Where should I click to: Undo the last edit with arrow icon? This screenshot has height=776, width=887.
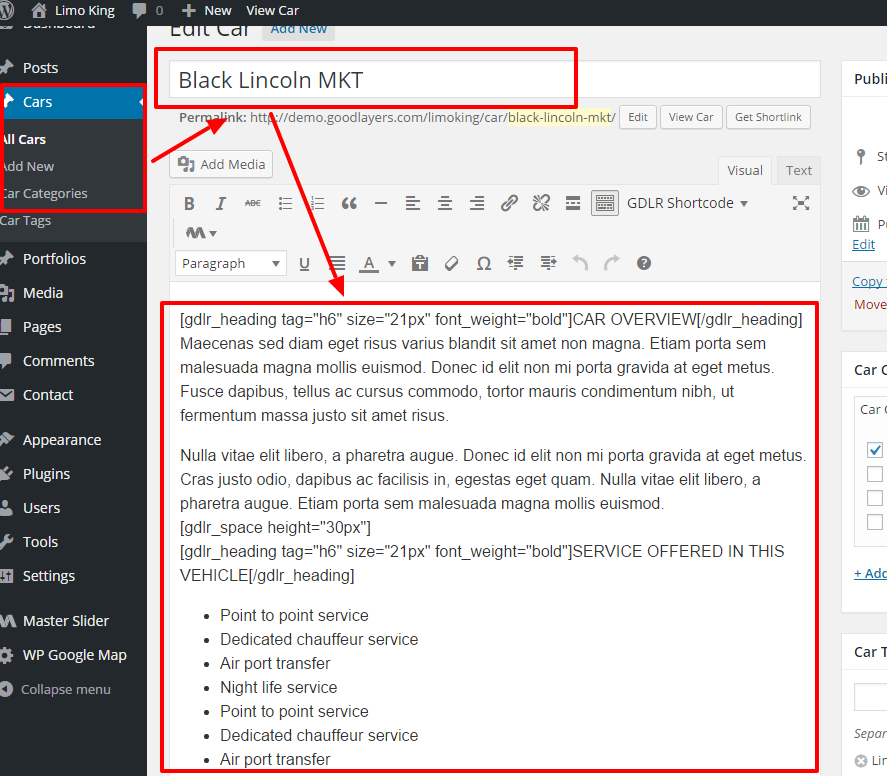pos(580,264)
